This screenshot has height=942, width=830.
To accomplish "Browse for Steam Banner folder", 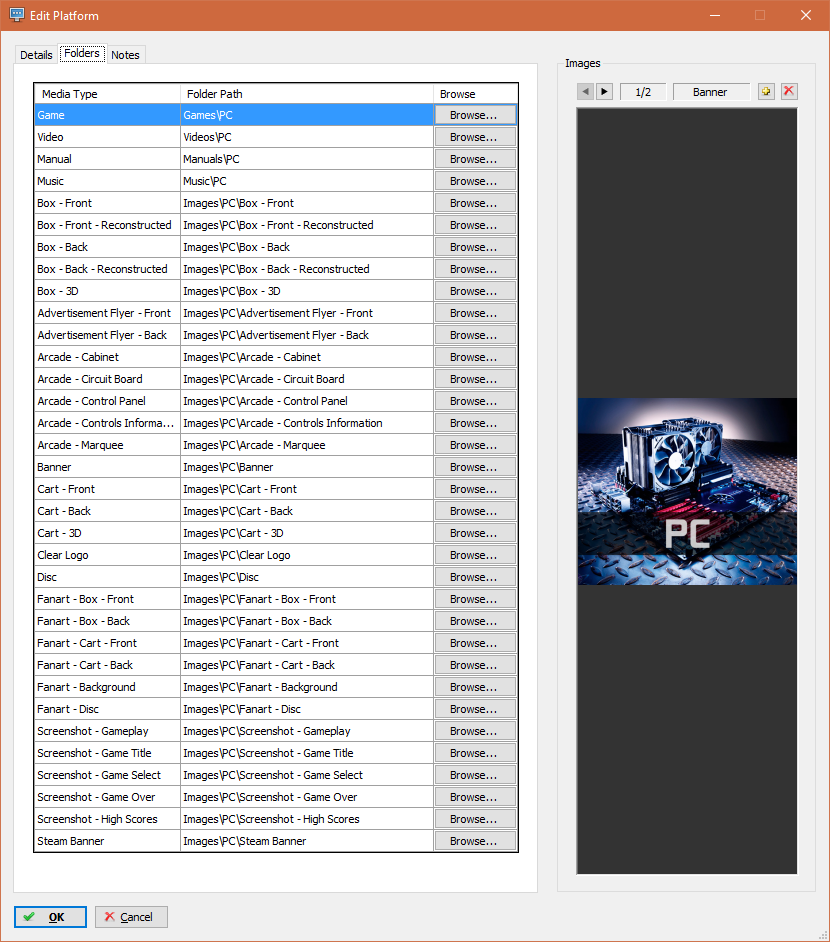I will pyautogui.click(x=474, y=841).
